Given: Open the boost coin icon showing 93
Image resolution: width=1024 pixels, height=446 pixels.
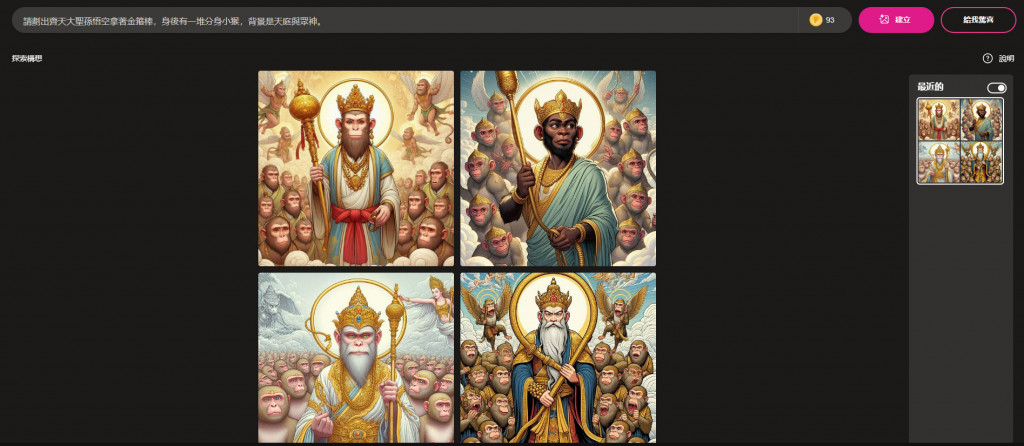Looking at the screenshot, I should pyautogui.click(x=816, y=20).
